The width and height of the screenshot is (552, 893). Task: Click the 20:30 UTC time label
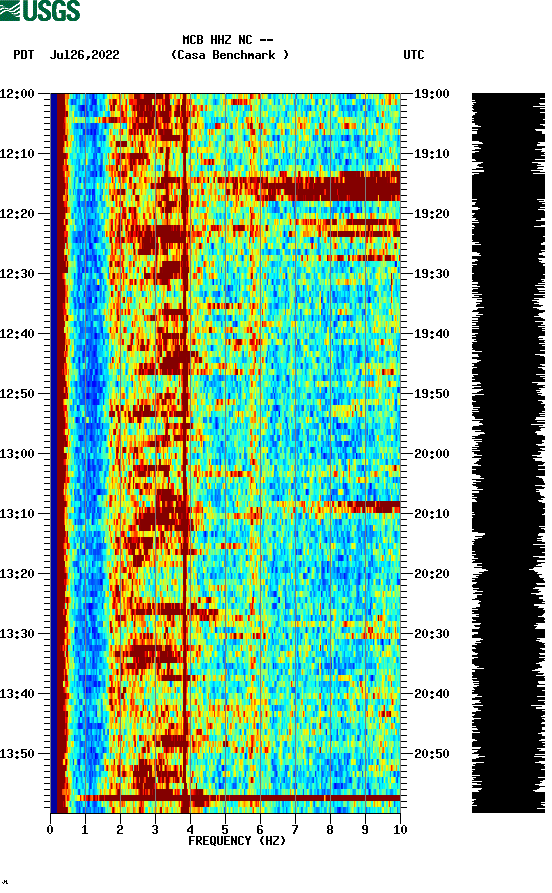tap(432, 634)
